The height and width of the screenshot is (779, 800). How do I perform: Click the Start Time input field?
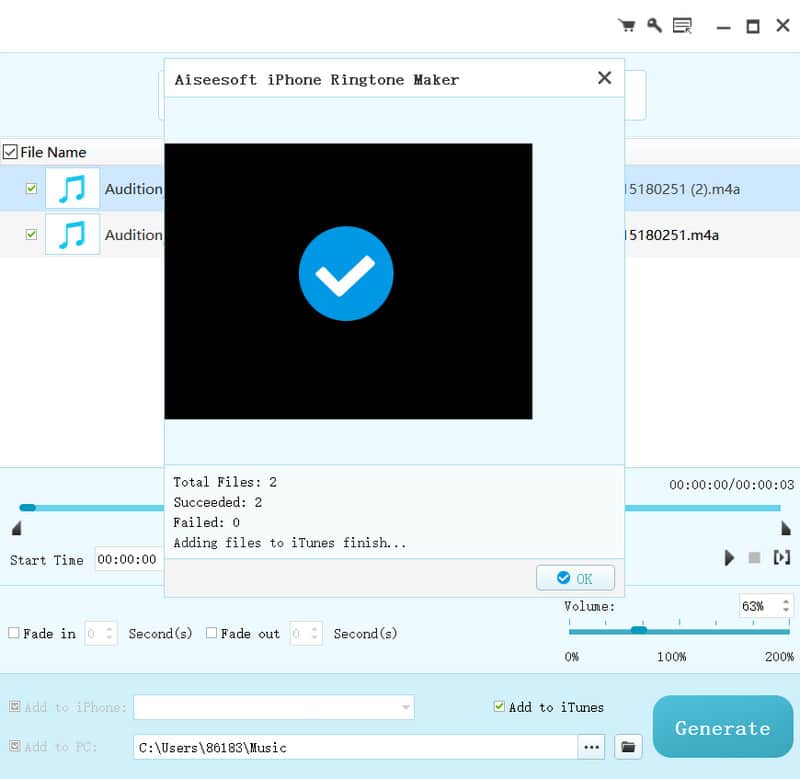point(129,560)
